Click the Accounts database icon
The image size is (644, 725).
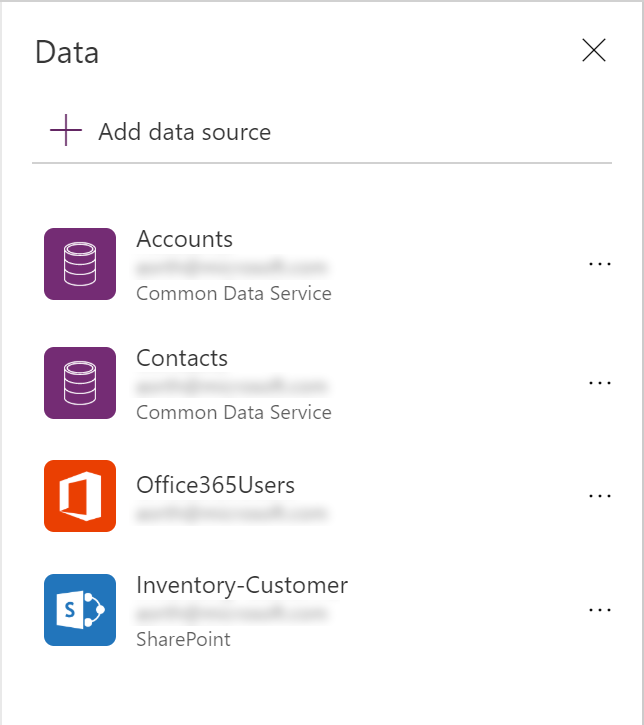point(80,264)
